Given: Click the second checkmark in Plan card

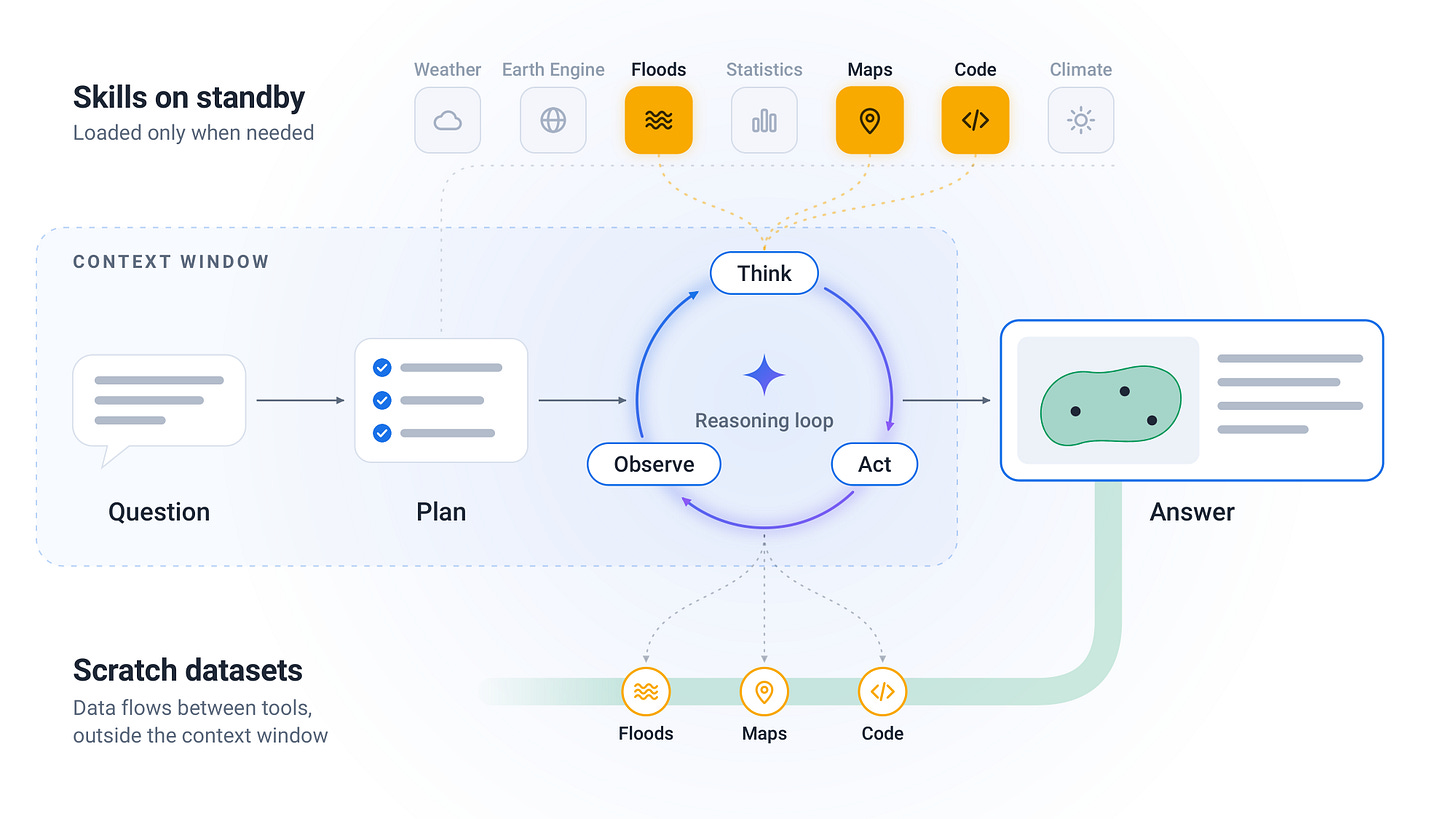Looking at the screenshot, I should coord(381,400).
